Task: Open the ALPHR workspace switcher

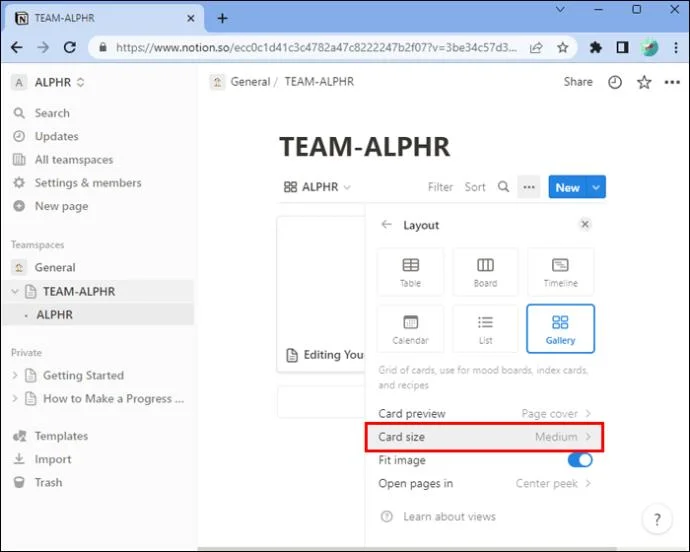Action: coord(48,82)
